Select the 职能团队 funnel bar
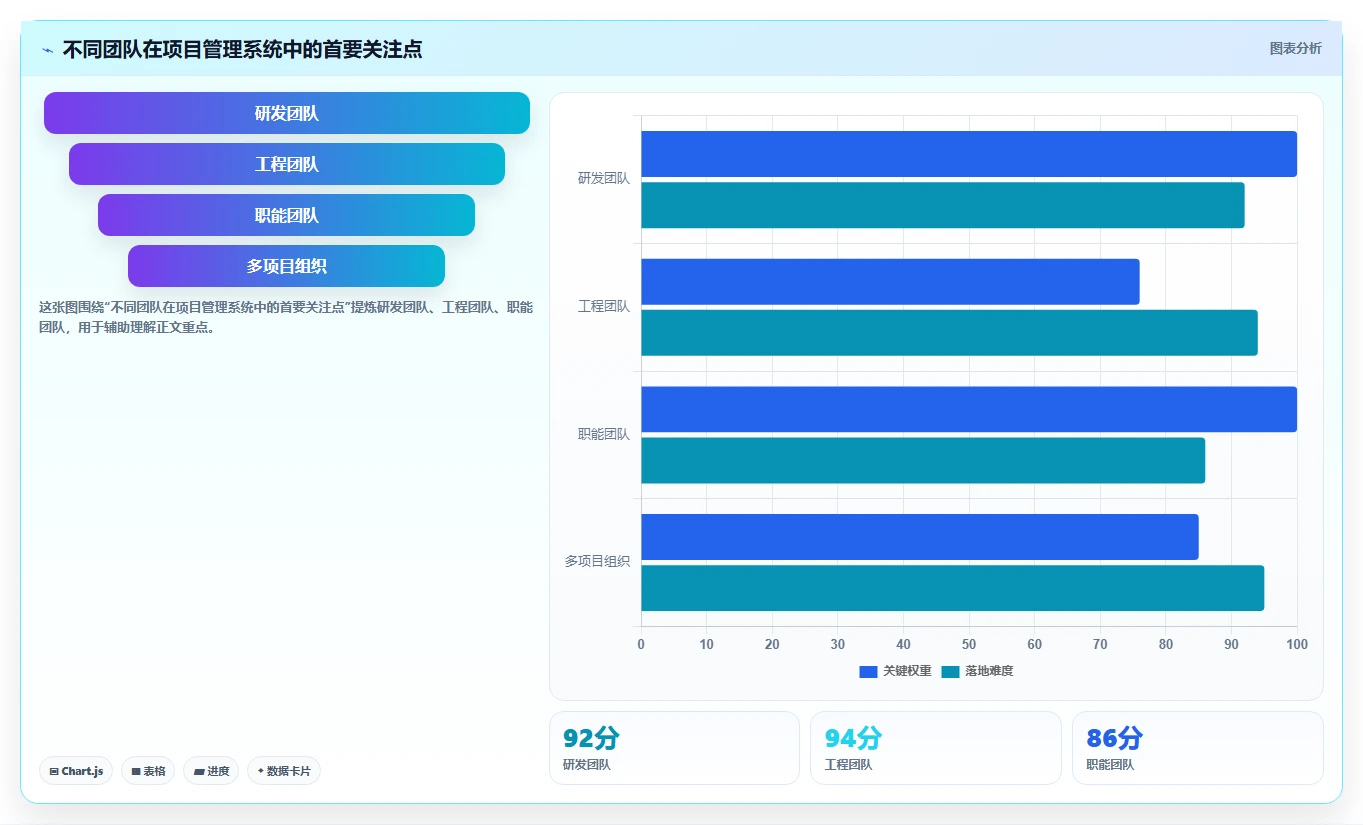This screenshot has width=1363, height=825. click(286, 215)
